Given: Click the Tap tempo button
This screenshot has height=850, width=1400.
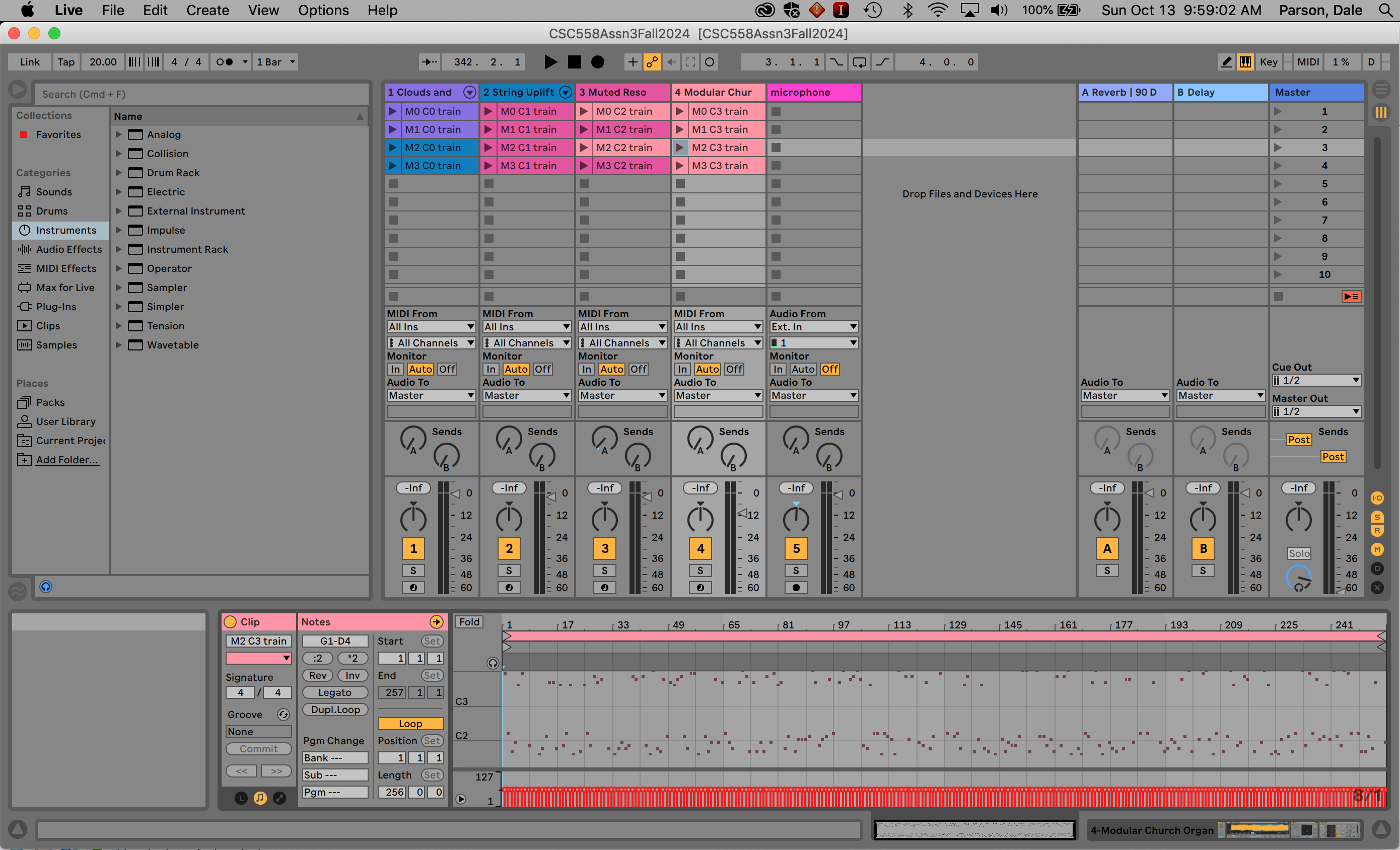Looking at the screenshot, I should point(66,62).
